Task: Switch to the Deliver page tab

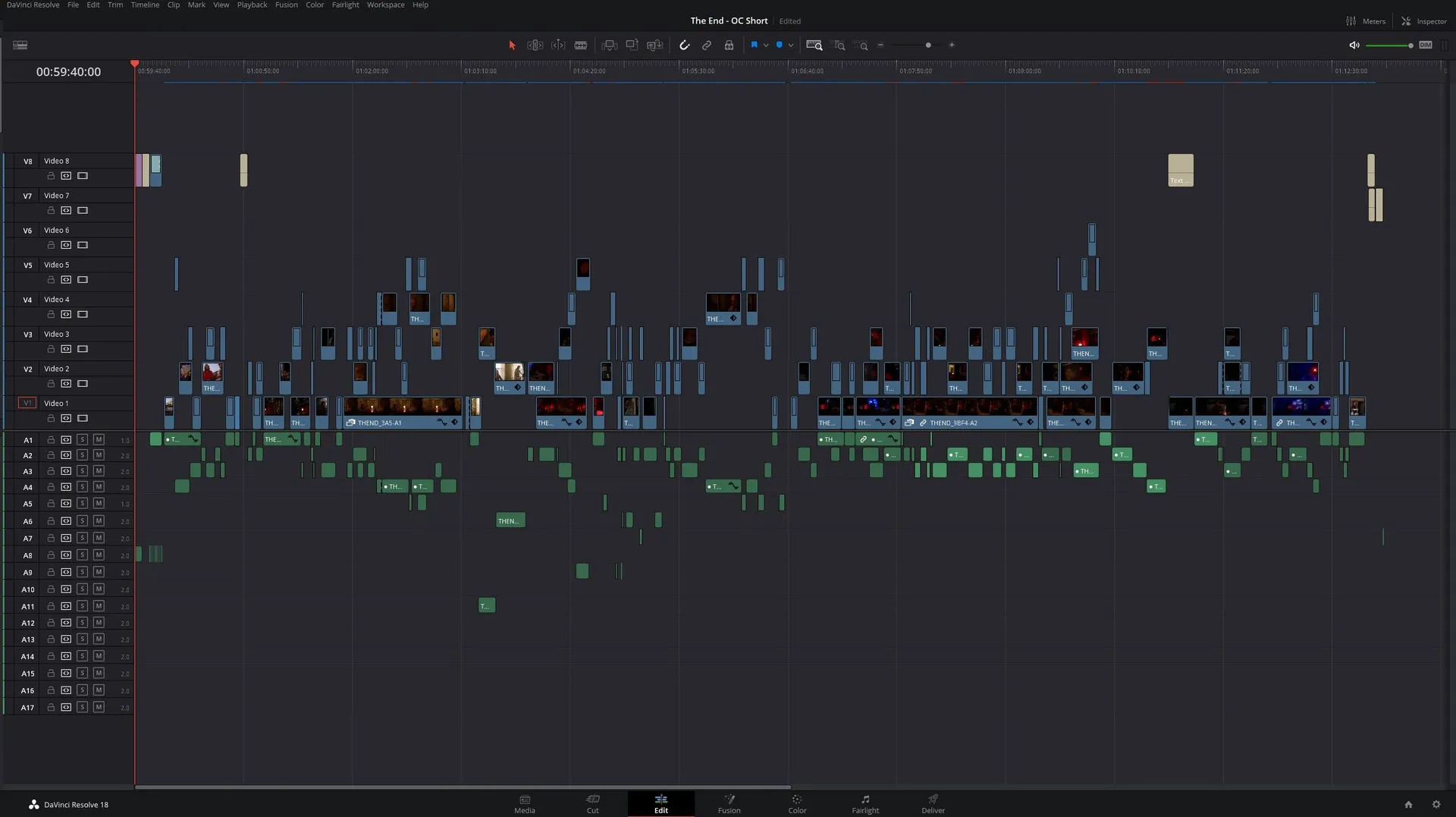Action: pyautogui.click(x=933, y=804)
